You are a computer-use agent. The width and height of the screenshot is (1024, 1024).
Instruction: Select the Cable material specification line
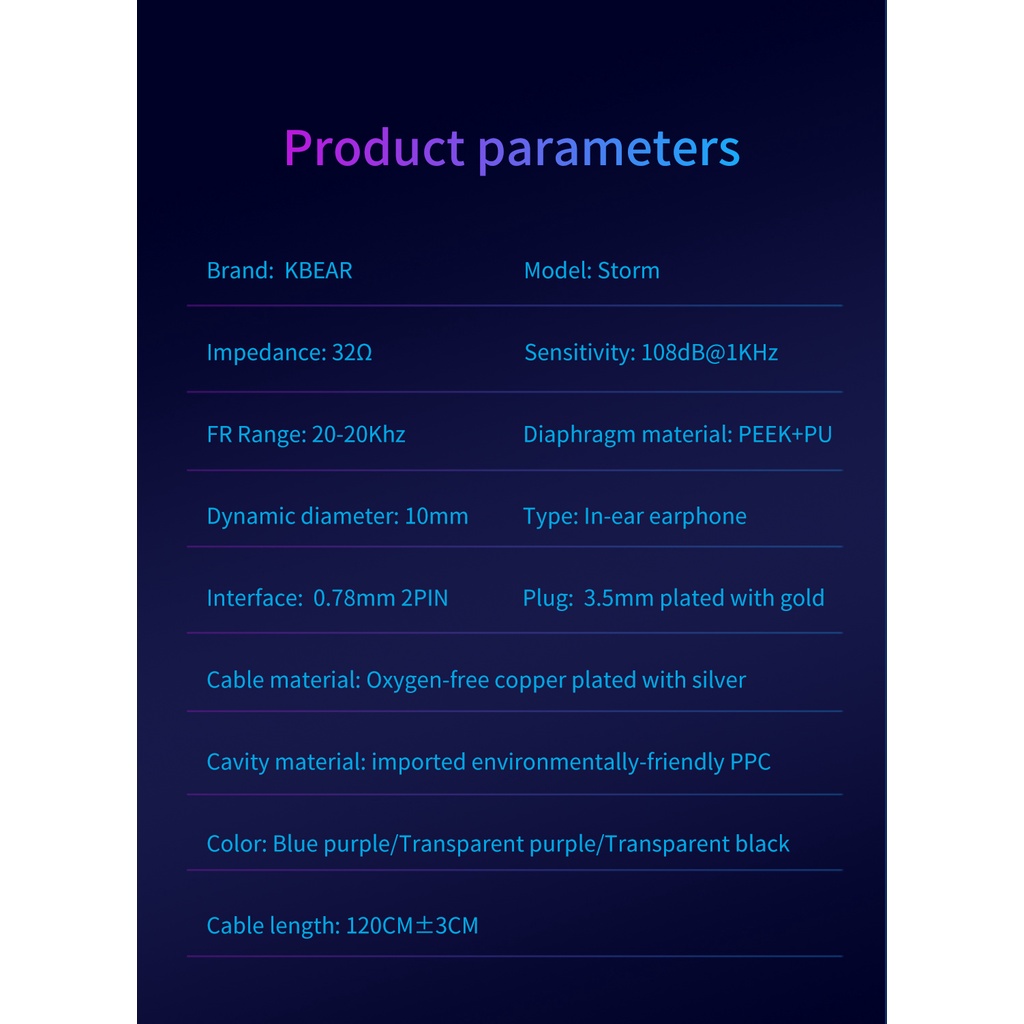(476, 680)
